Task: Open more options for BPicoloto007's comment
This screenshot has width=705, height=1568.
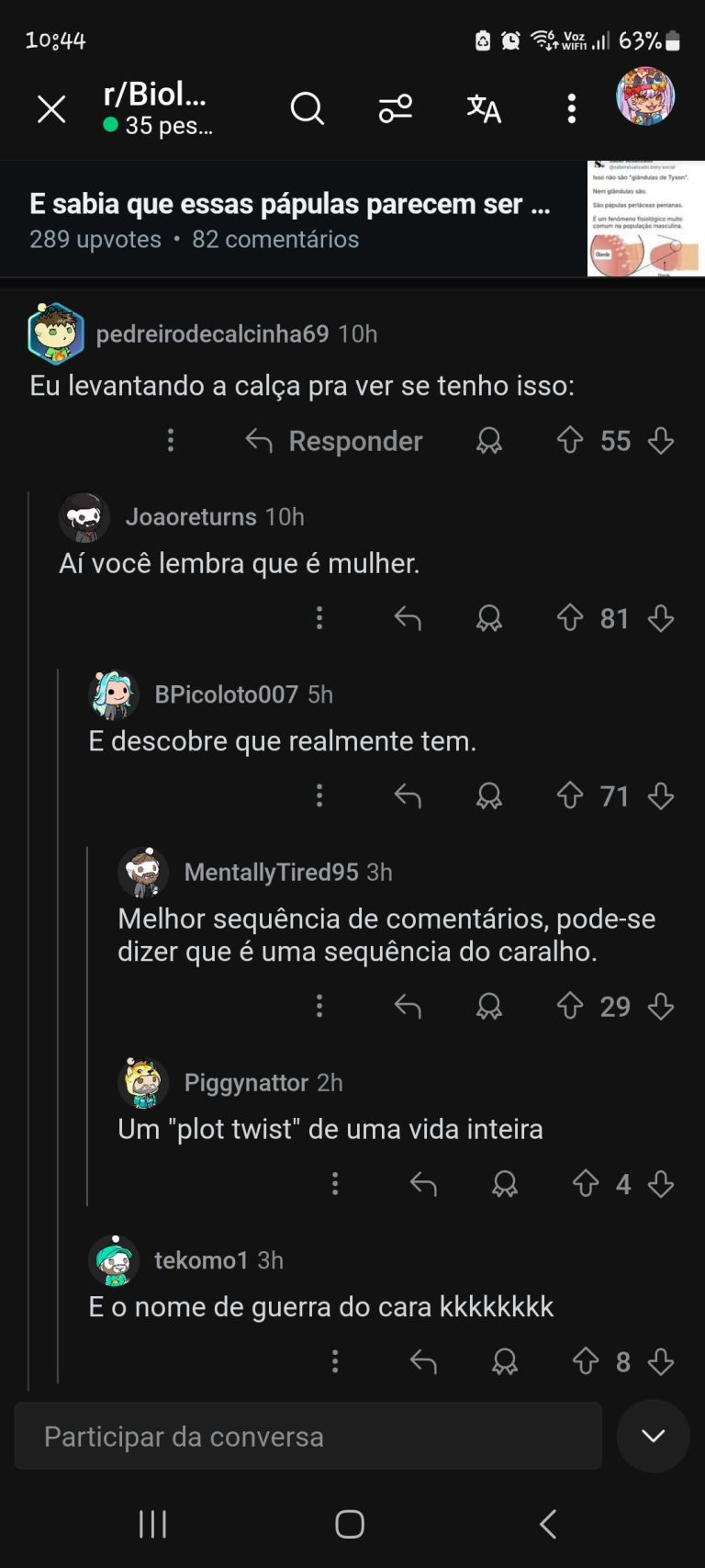Action: (319, 795)
